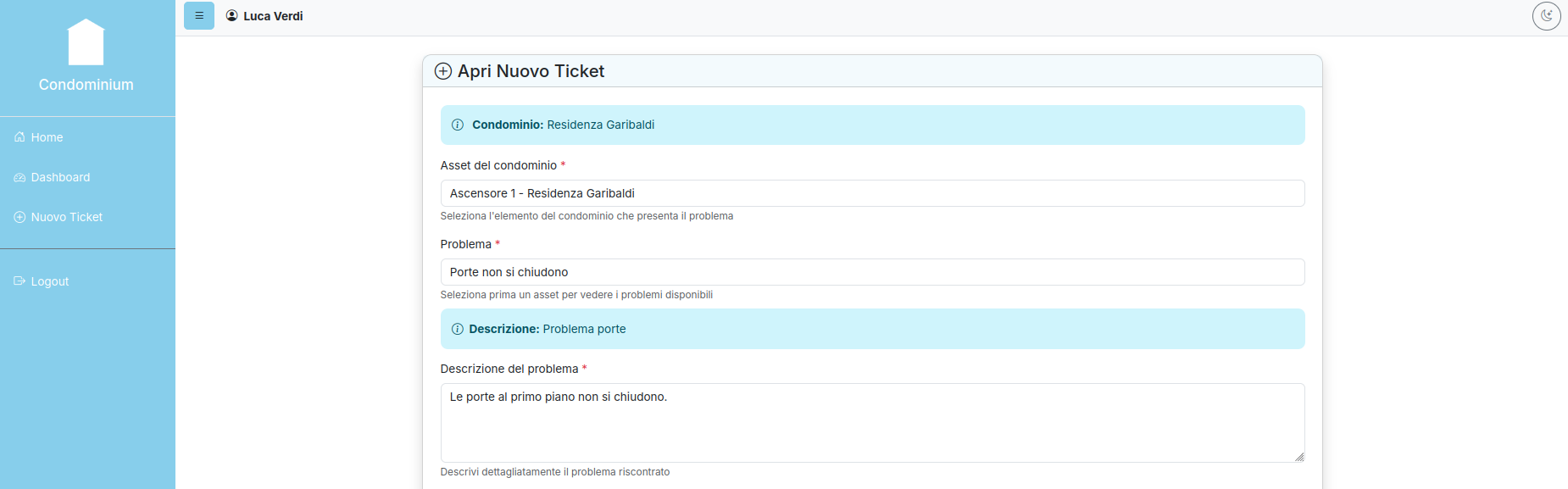The width and height of the screenshot is (1568, 489).
Task: Click into the Descrizione del problema textarea
Action: coord(871,422)
